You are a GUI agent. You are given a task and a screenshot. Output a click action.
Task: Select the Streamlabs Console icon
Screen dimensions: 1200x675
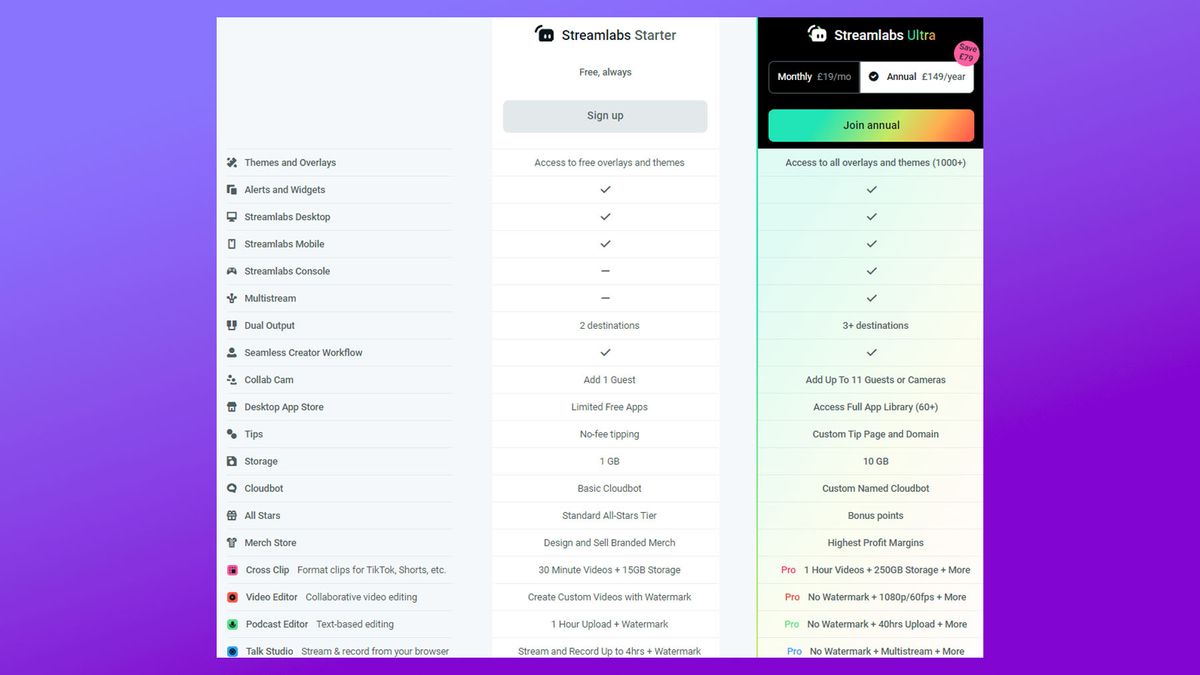click(x=233, y=271)
